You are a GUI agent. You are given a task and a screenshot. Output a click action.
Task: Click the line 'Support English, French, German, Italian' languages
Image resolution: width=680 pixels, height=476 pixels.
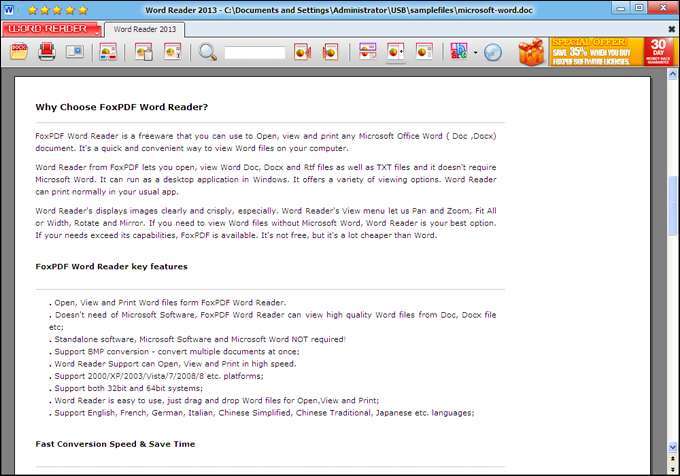[x=262, y=413]
